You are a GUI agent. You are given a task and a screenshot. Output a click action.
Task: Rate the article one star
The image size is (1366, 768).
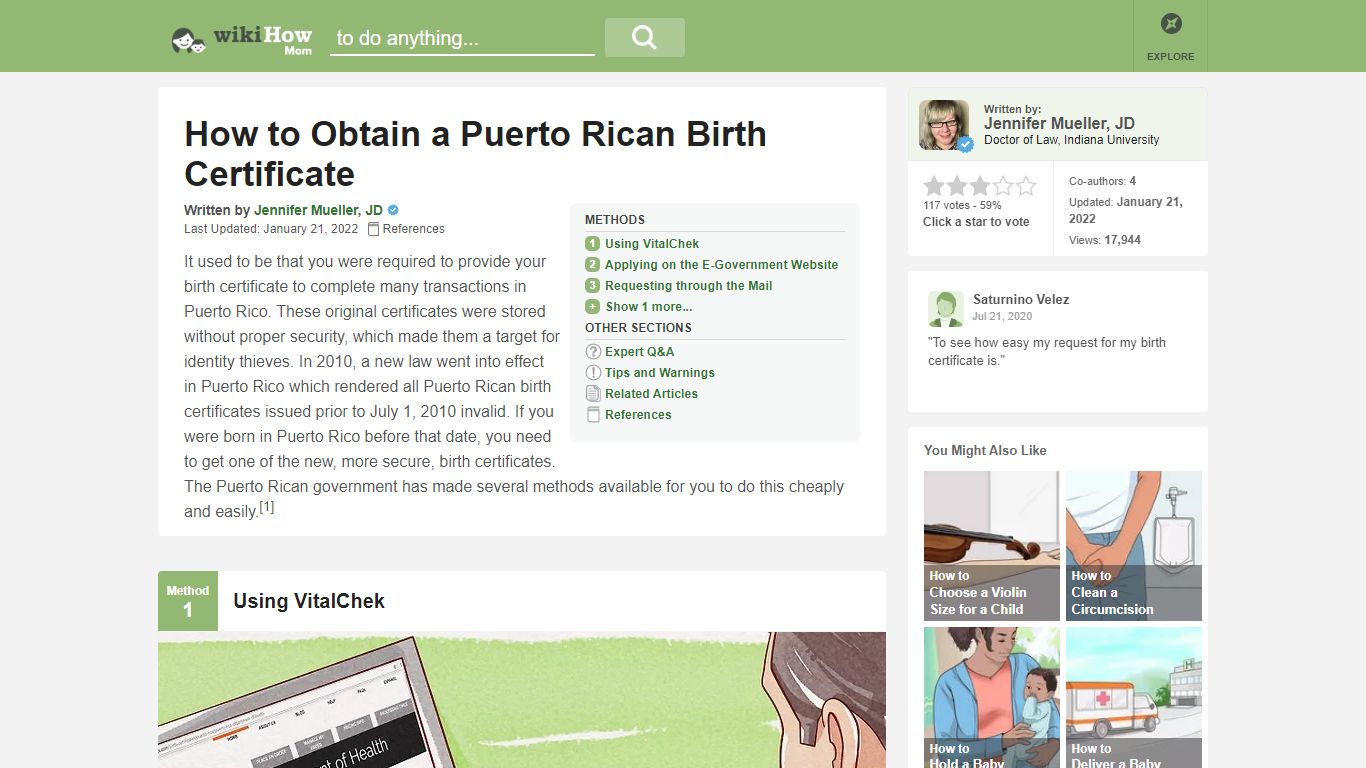(934, 186)
